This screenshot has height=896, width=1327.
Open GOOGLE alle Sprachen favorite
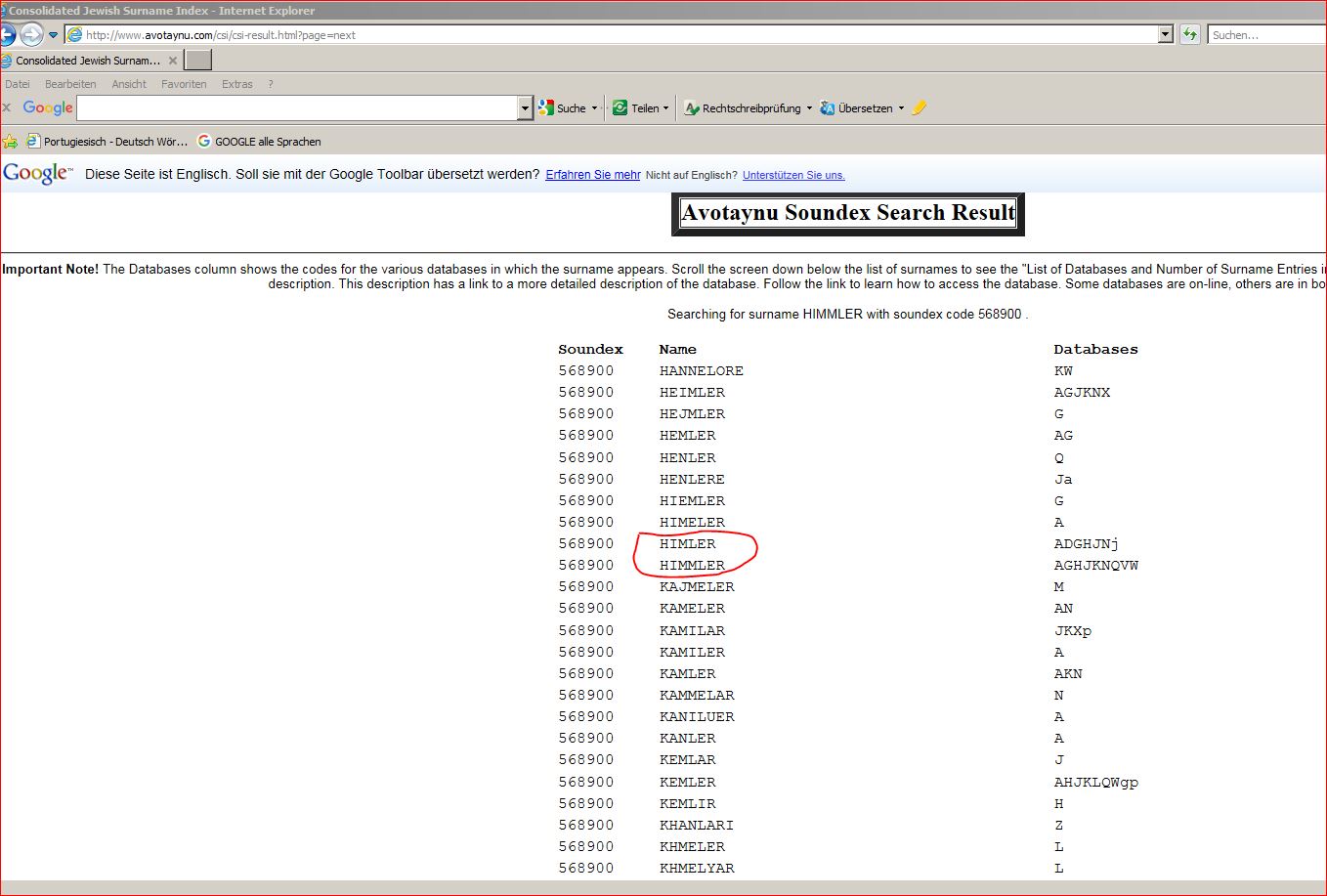259,141
